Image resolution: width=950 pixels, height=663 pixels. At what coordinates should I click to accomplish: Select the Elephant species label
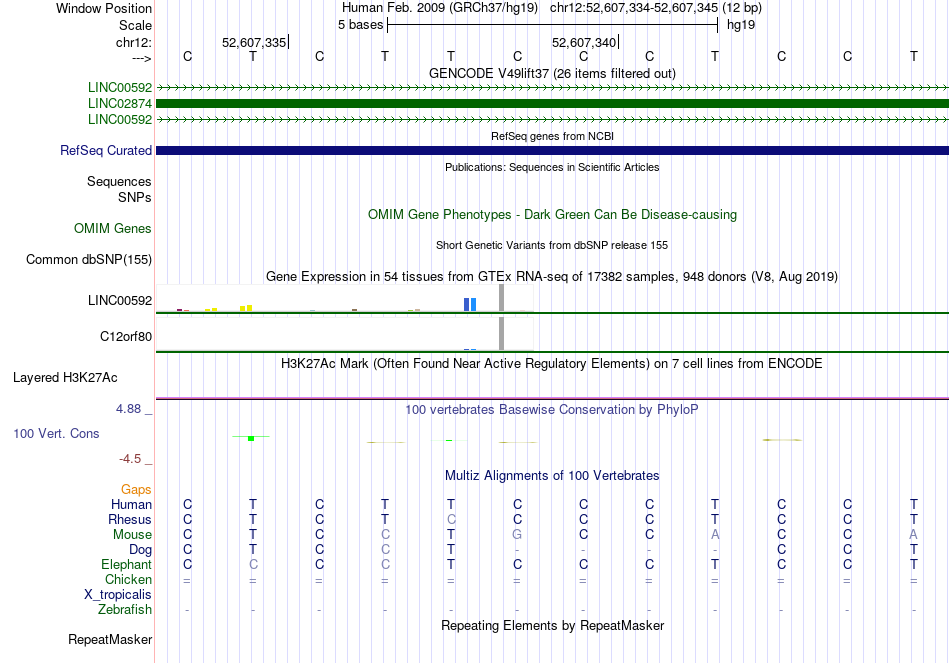[127, 564]
